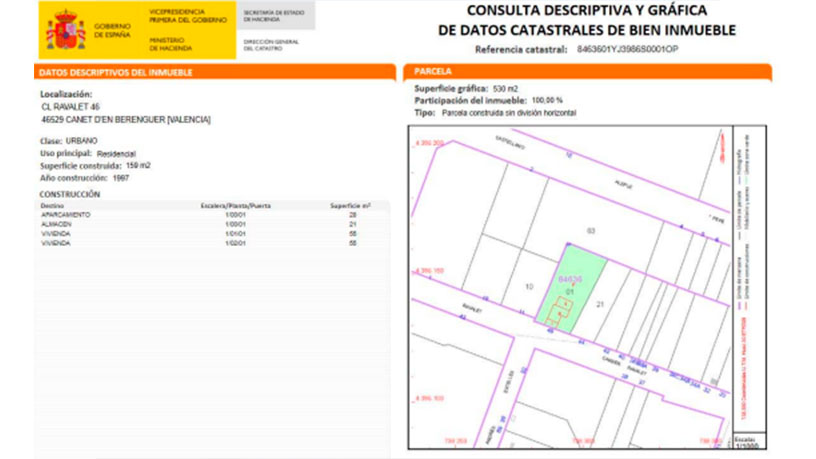
Task: Select the 'Gobierno de España' logo text
Action: click(x=111, y=31)
